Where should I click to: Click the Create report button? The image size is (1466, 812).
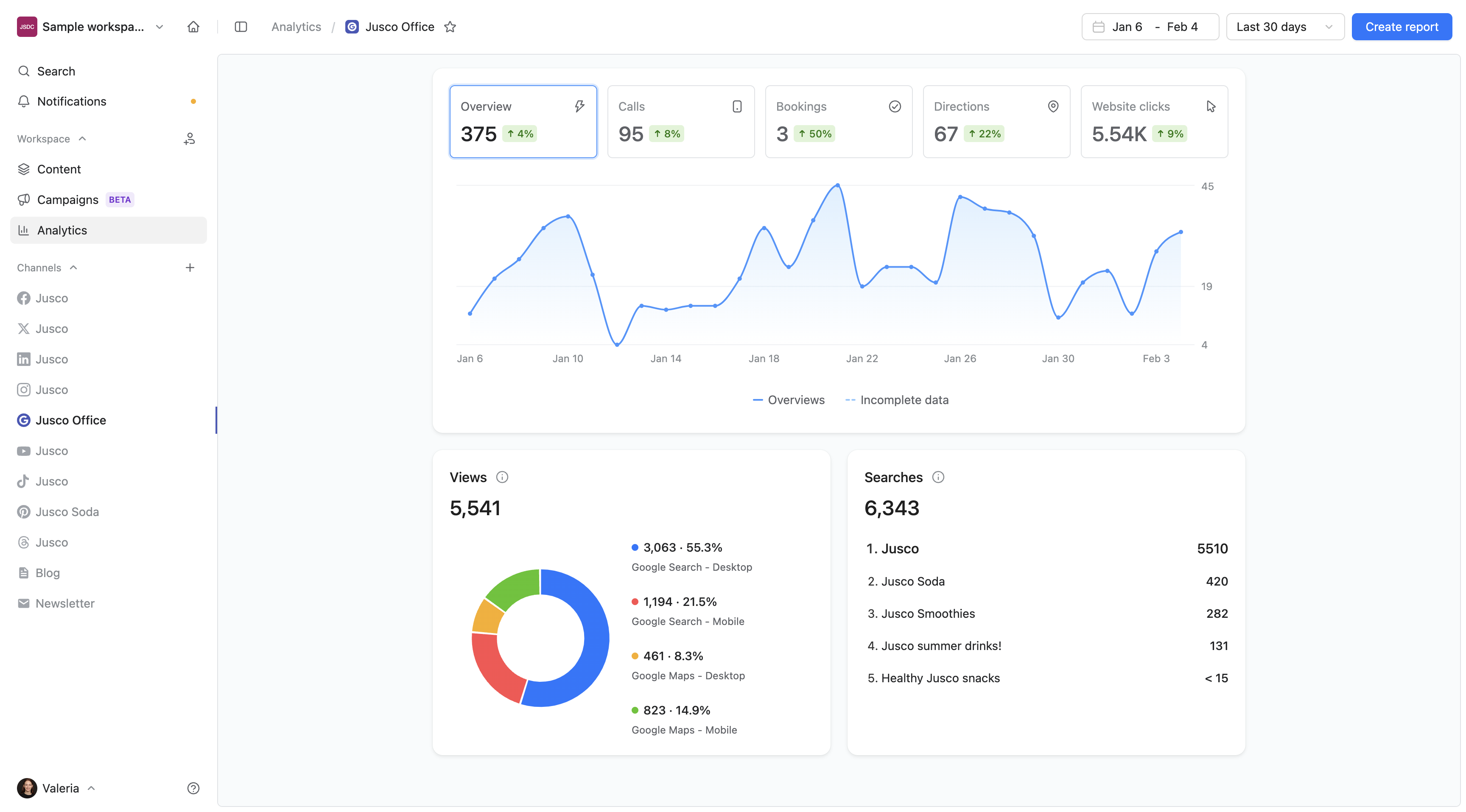pos(1401,27)
